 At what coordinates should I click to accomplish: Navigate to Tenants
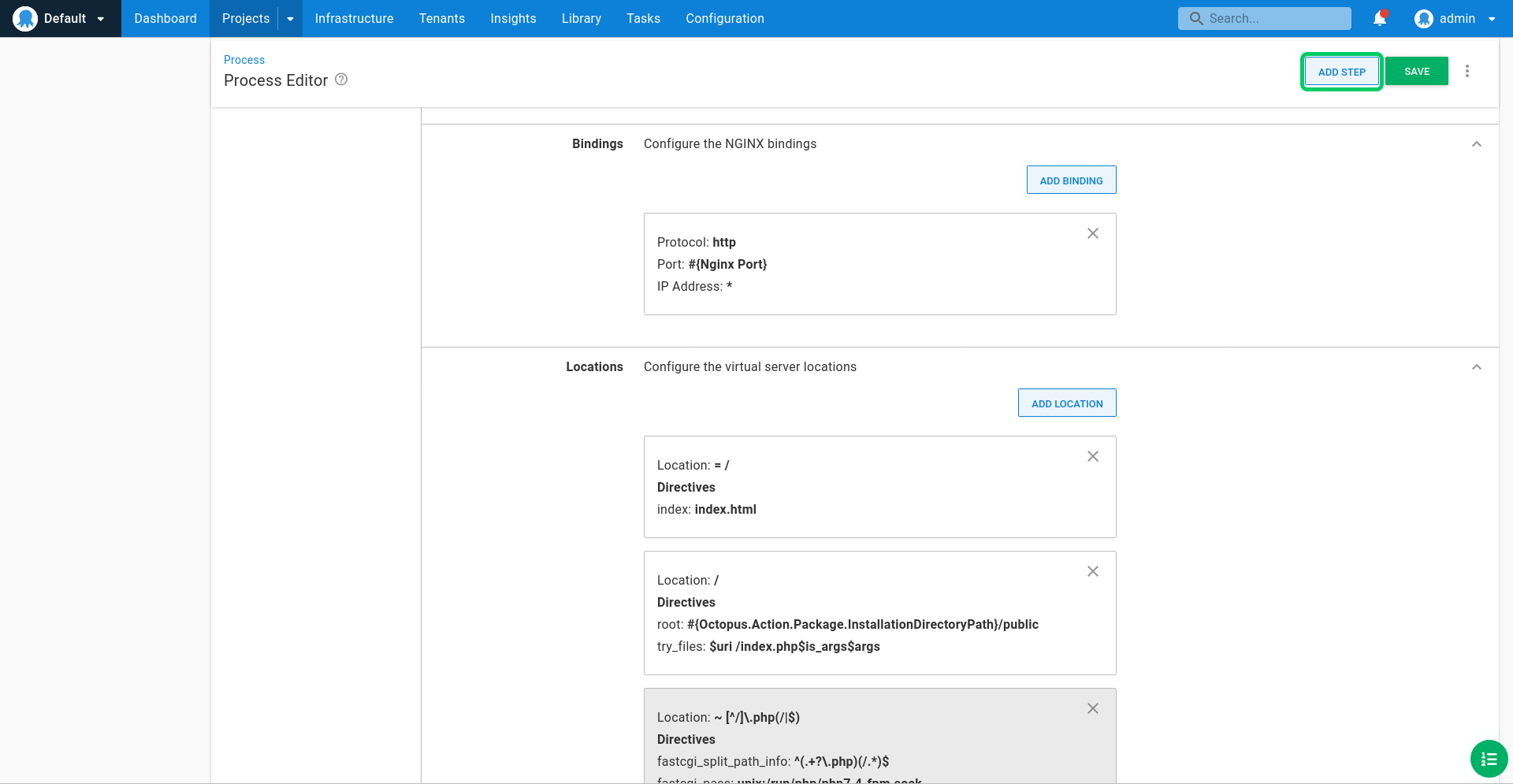point(442,18)
